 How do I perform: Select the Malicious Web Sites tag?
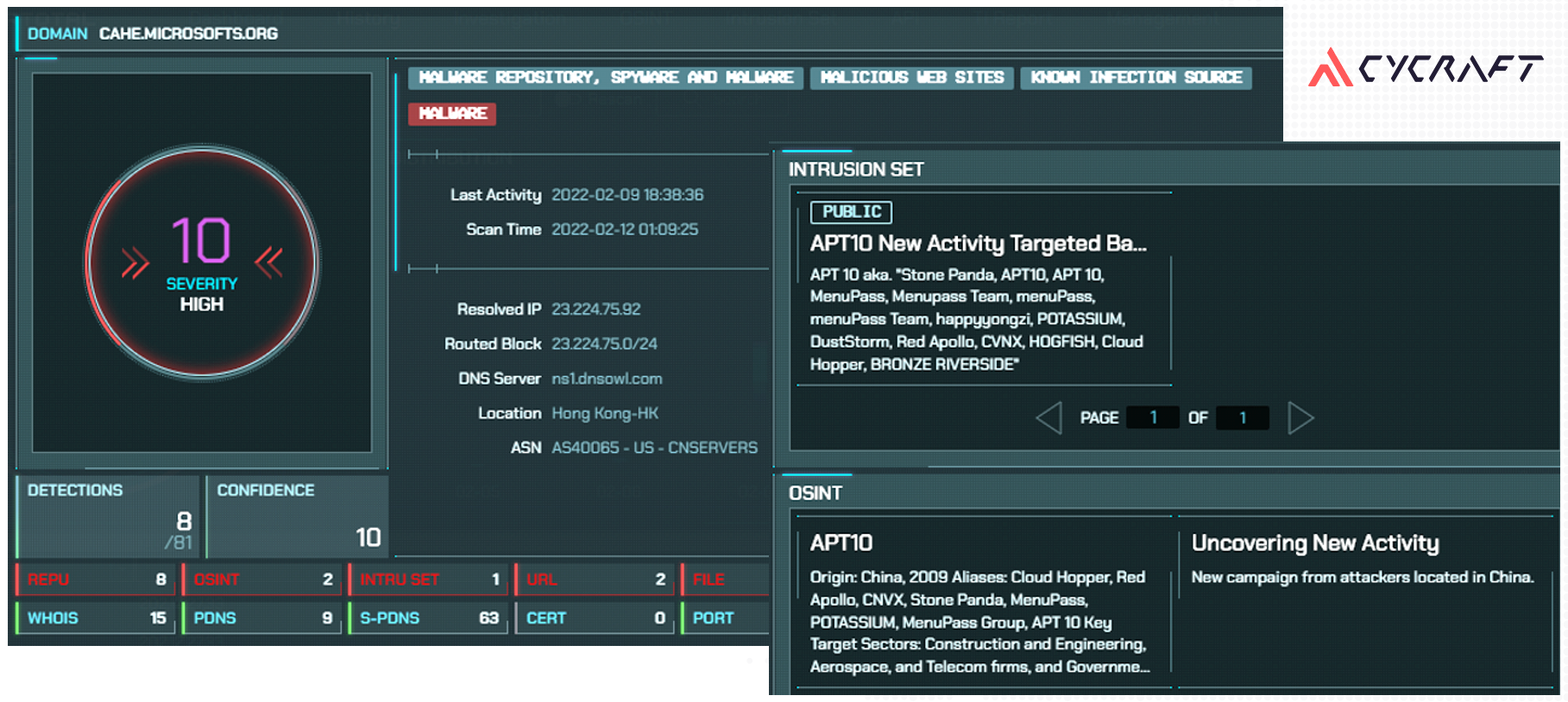click(911, 78)
